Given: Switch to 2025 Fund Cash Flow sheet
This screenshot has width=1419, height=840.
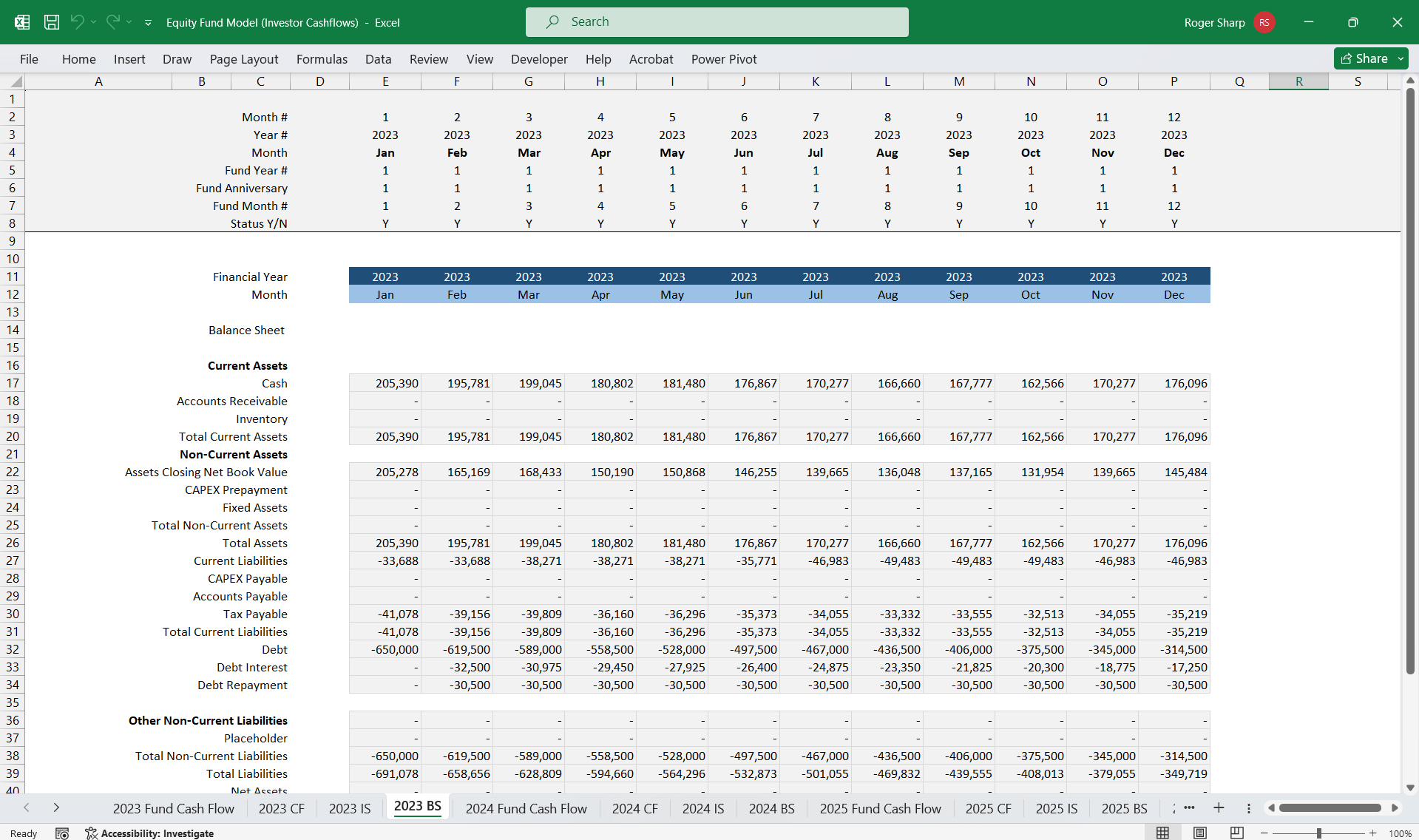Looking at the screenshot, I should 880,808.
